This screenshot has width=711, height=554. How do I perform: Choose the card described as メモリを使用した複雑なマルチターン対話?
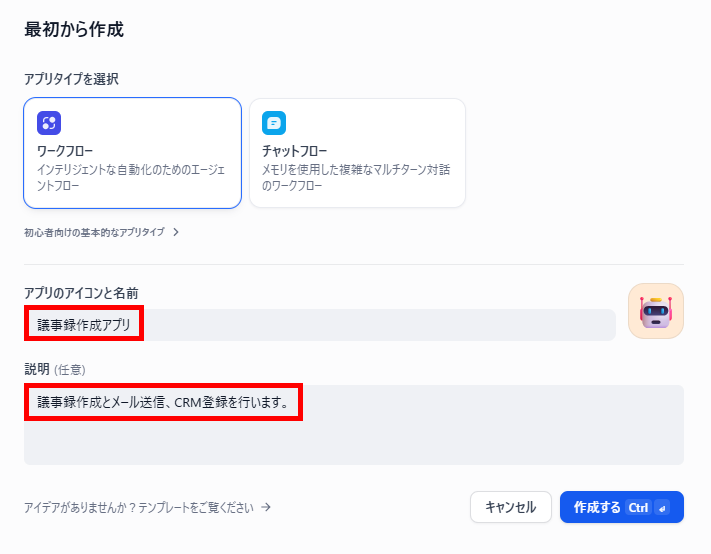357,153
